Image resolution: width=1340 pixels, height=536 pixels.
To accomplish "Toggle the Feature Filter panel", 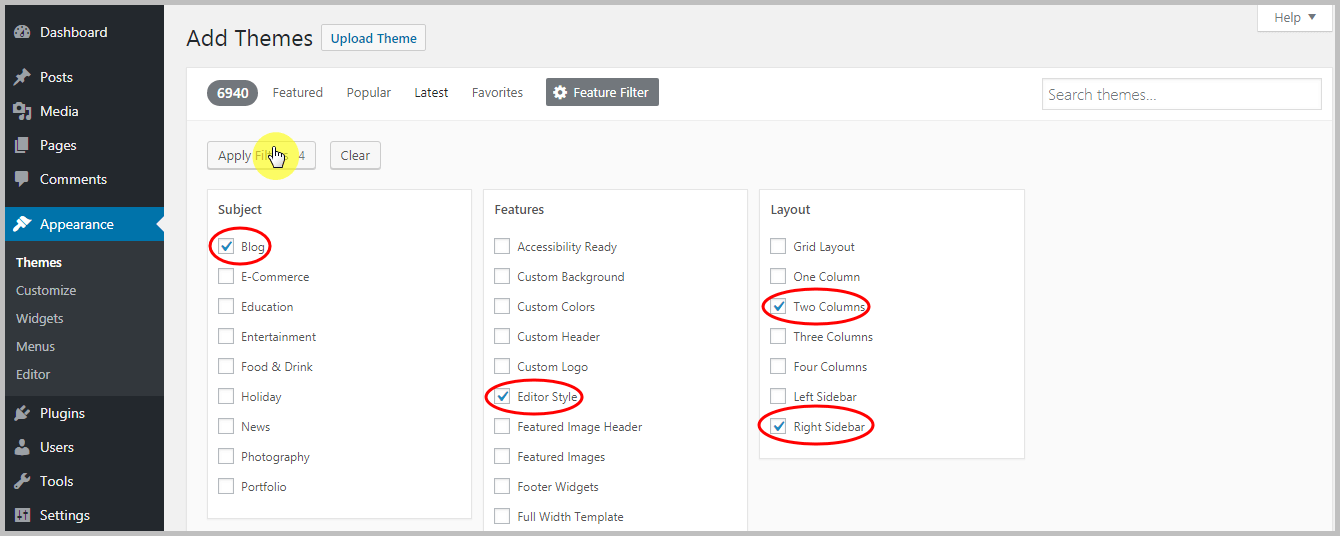I will pos(602,93).
